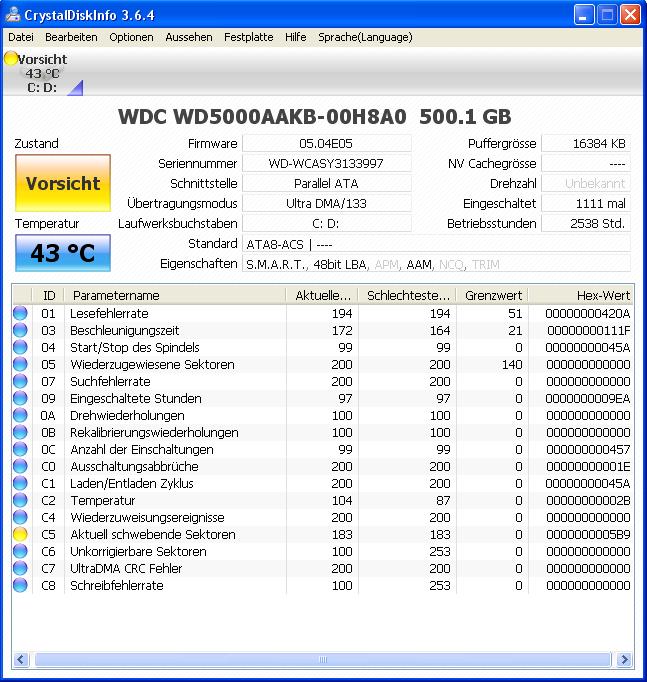647x682 pixels.
Task: Click the Hex-Wert column header
Action: 581,295
